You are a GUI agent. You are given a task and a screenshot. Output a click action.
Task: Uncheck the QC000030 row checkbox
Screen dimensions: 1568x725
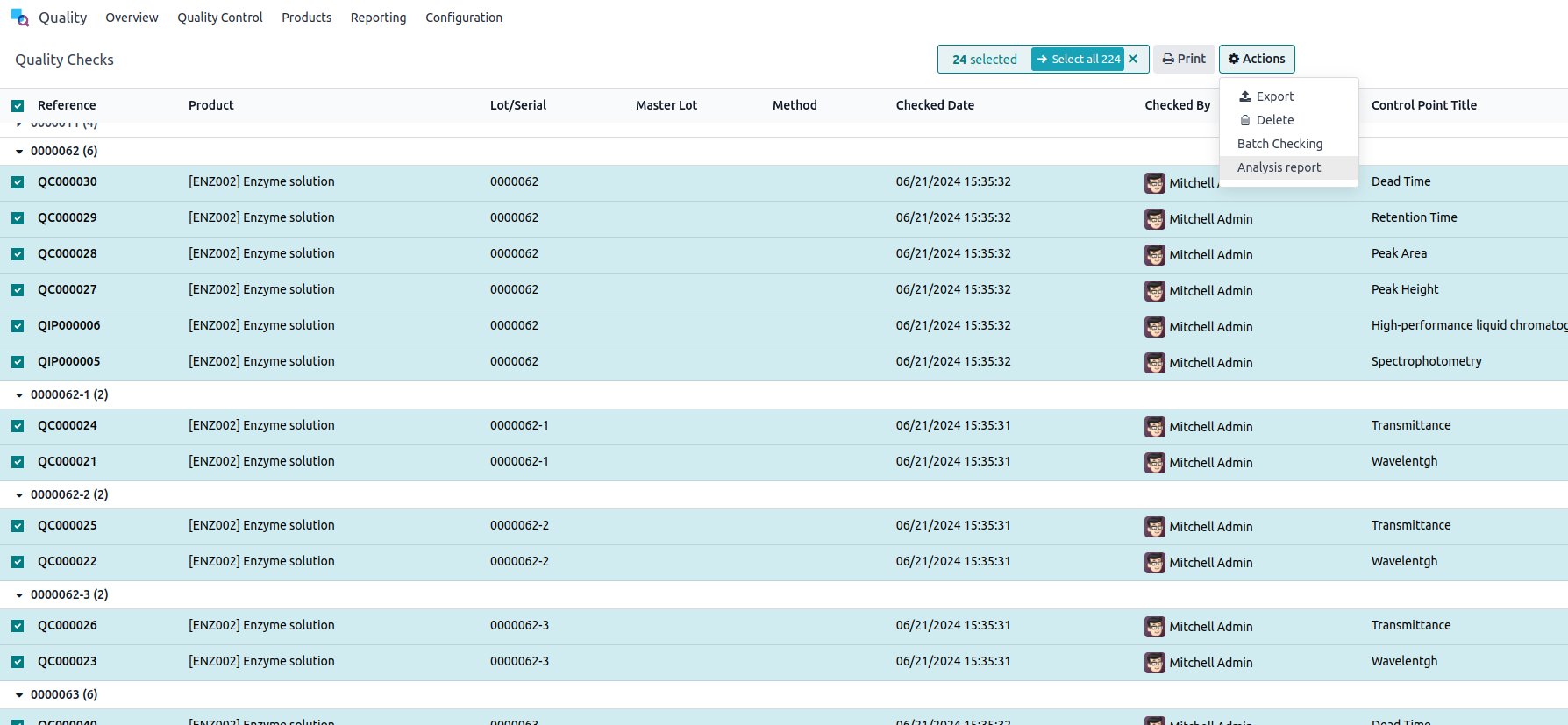(18, 182)
